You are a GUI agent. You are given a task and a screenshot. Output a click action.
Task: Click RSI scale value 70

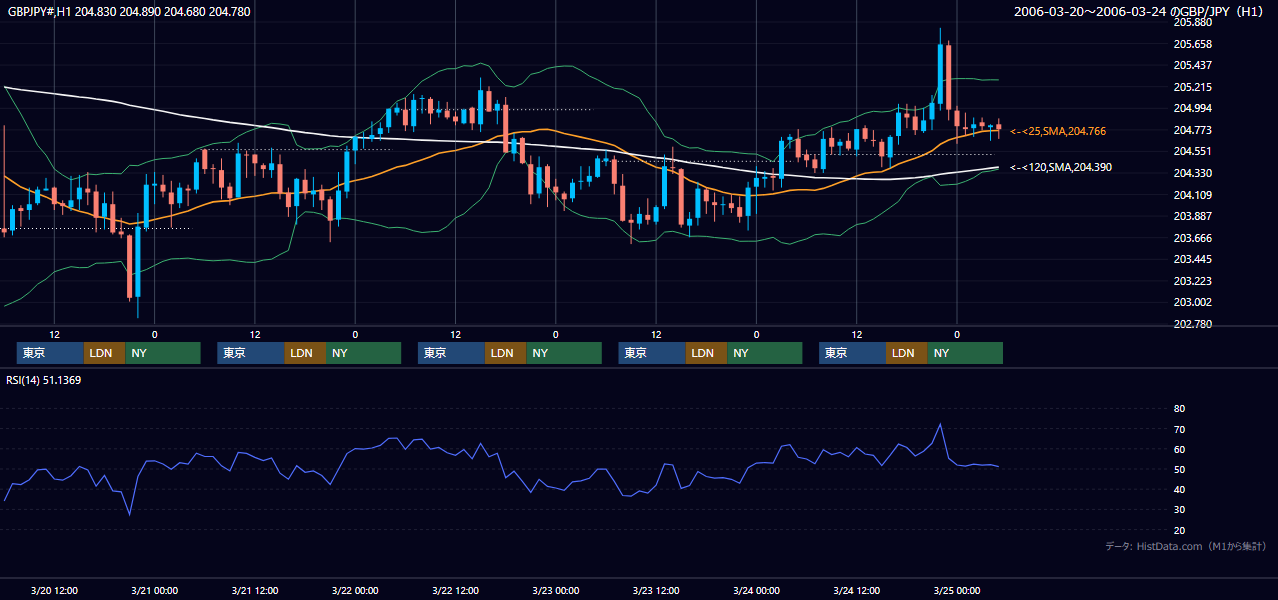pos(1179,429)
